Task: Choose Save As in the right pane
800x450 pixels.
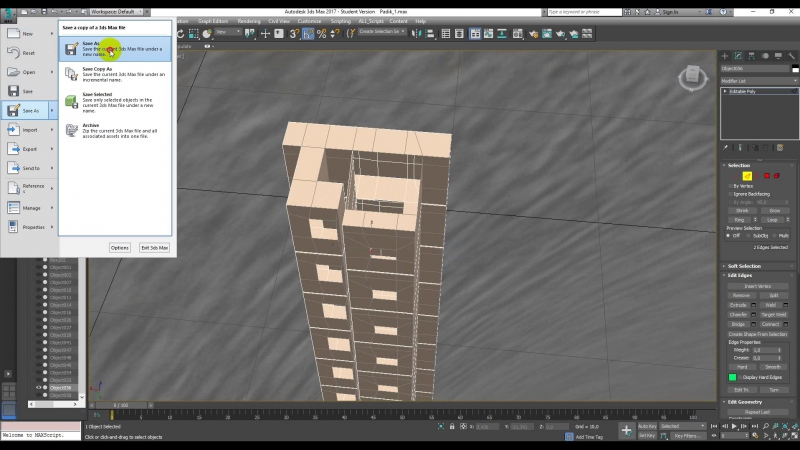Action: (x=115, y=49)
